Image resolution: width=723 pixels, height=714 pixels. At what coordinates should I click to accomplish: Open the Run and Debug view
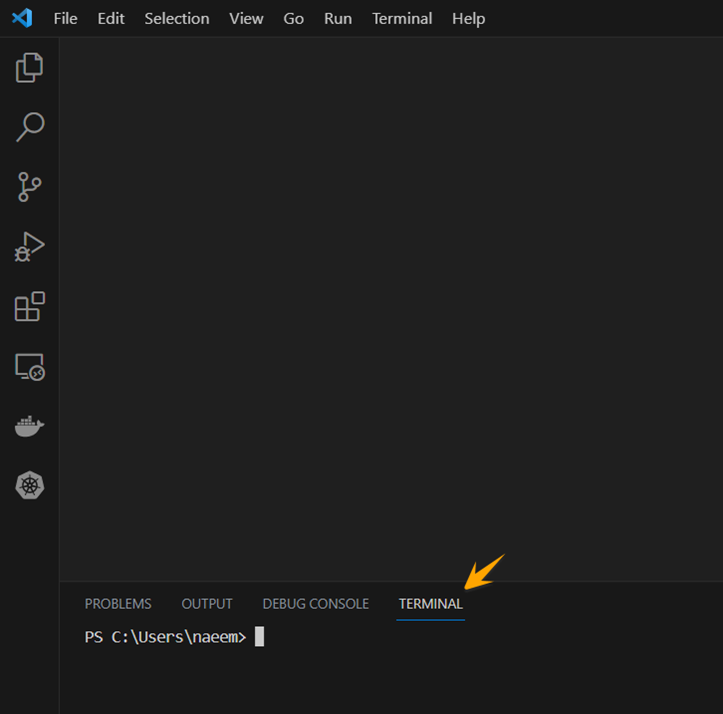[30, 246]
